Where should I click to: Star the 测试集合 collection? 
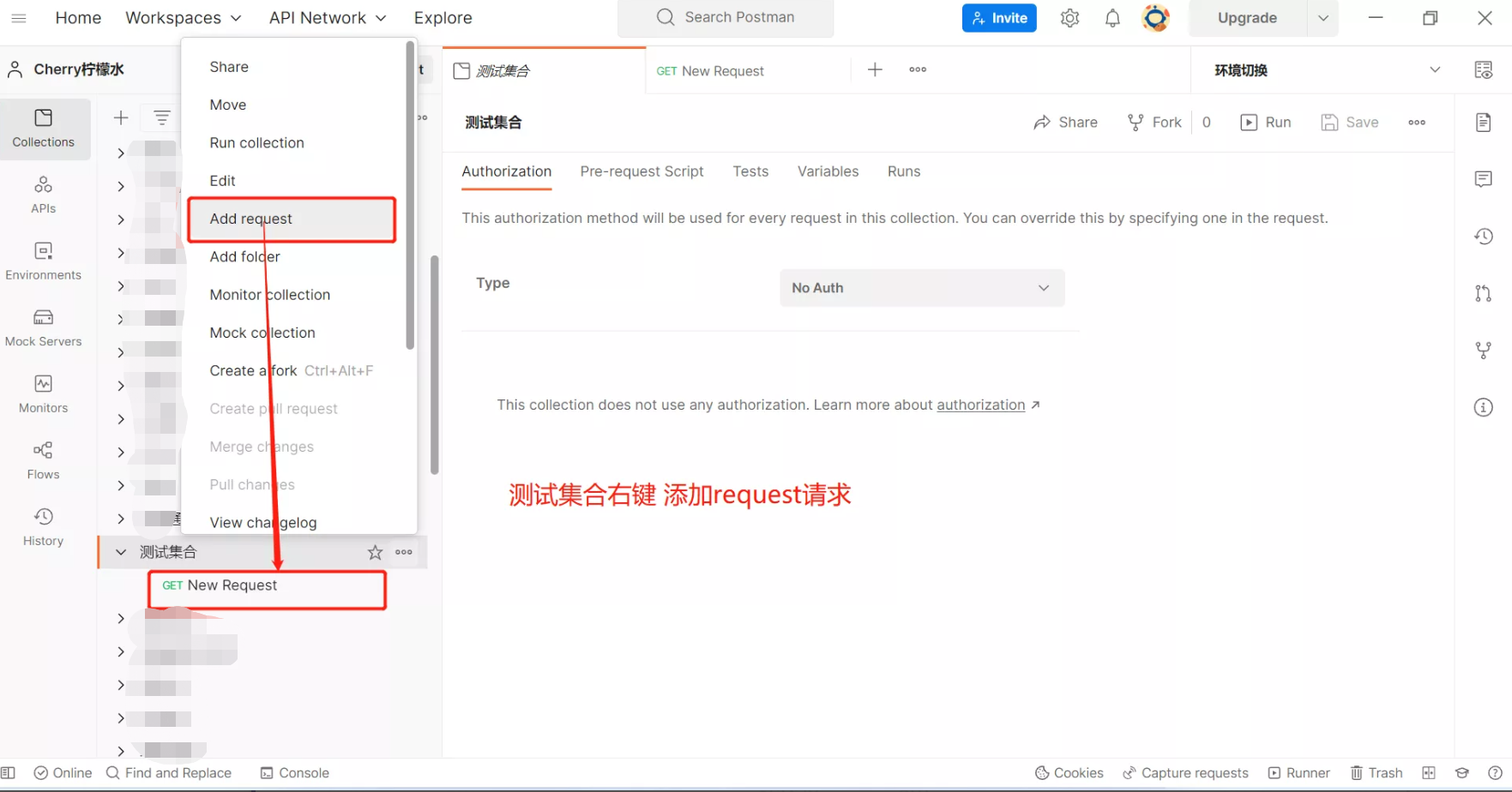pos(375,553)
